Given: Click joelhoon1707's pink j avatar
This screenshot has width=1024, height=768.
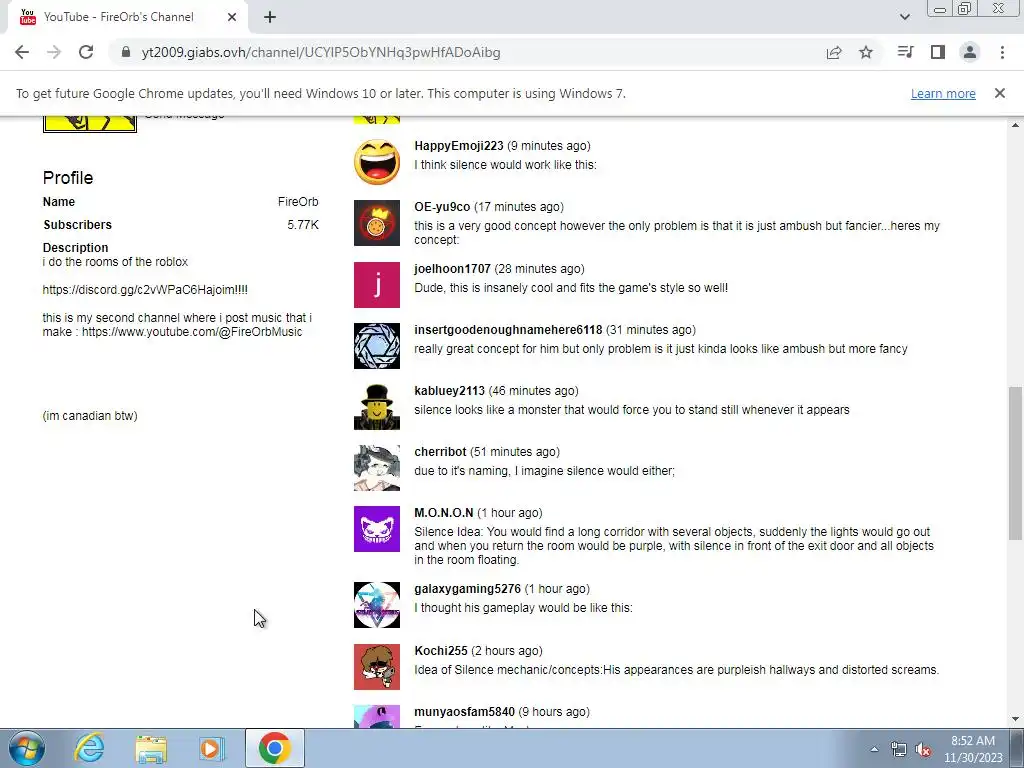Looking at the screenshot, I should [x=377, y=285].
